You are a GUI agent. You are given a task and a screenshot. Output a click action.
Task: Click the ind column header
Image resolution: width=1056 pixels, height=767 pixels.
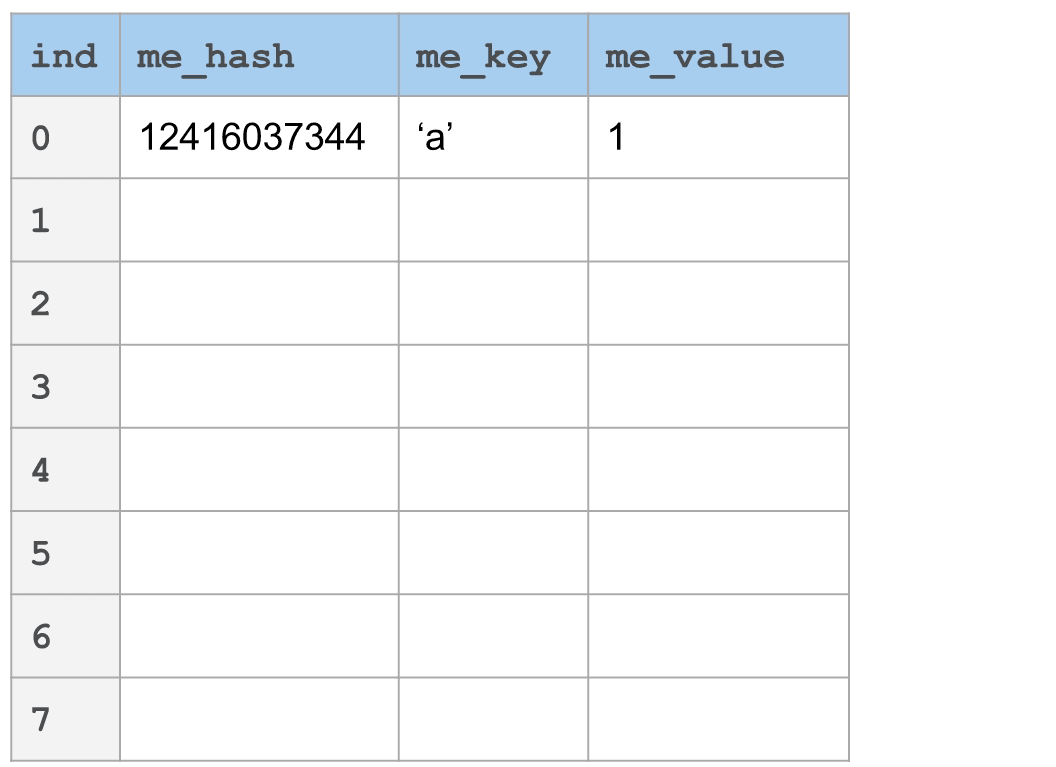[65, 55]
